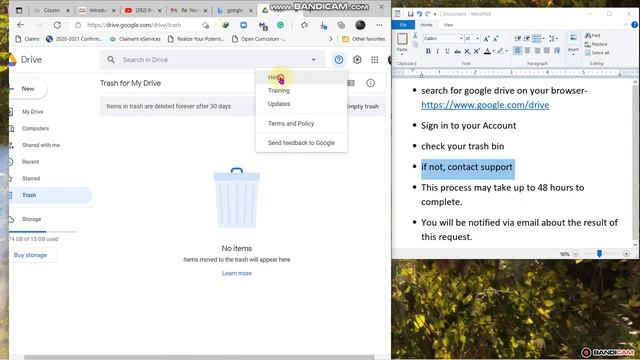Image resolution: width=640 pixels, height=360 pixels.
Task: Open the Drive support question mark icon
Action: coord(338,60)
